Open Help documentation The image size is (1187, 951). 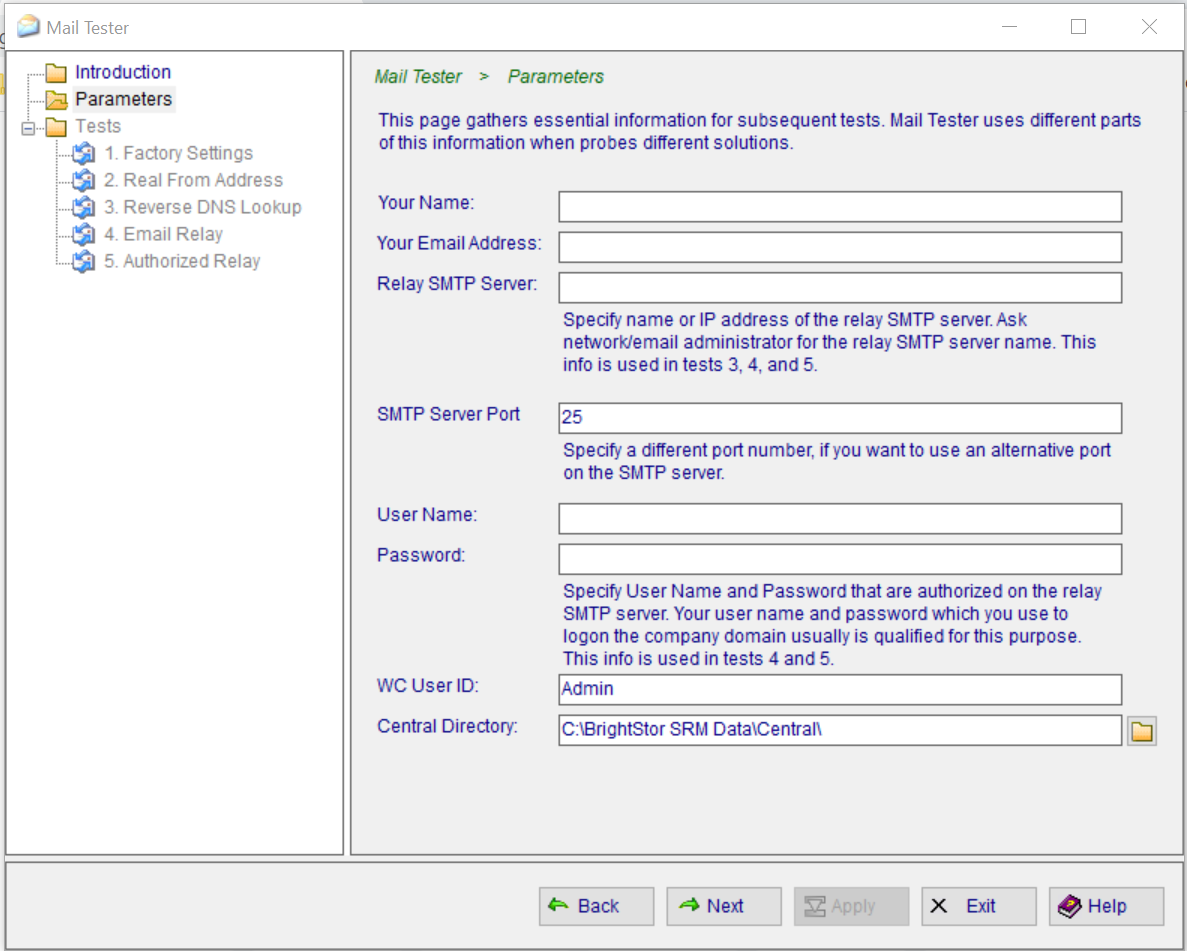1106,906
